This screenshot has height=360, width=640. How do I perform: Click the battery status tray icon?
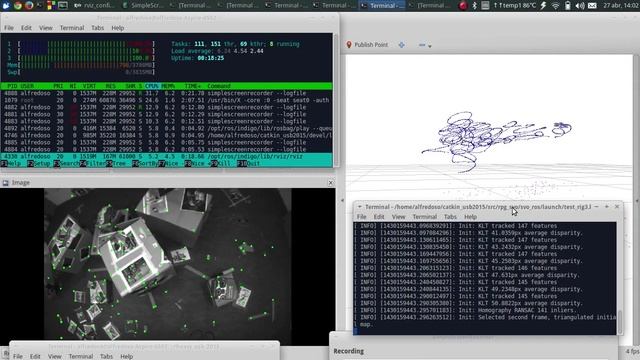pyautogui.click(x=568, y=5)
